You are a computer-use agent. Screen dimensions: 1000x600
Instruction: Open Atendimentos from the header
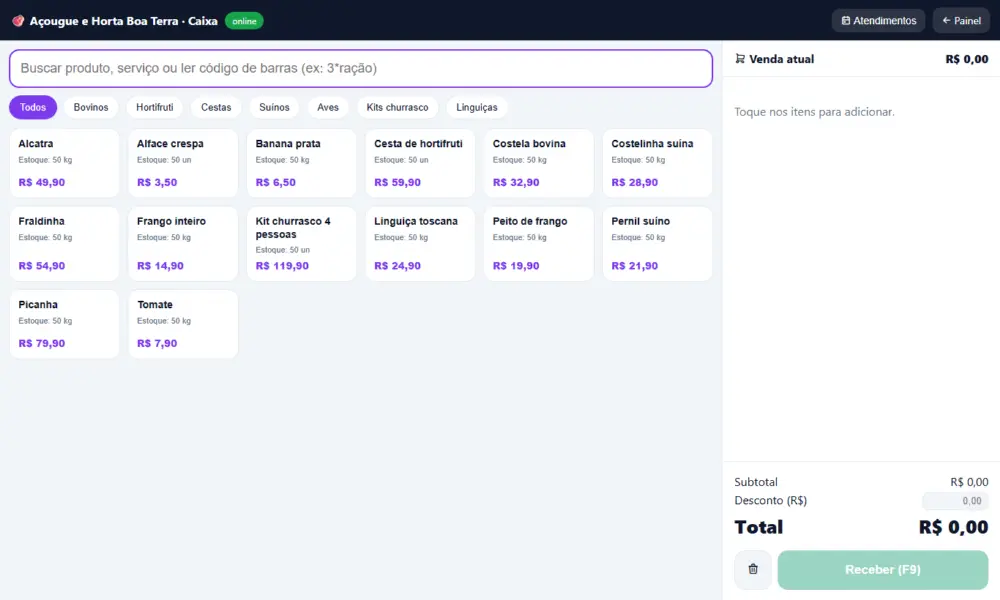coord(878,20)
